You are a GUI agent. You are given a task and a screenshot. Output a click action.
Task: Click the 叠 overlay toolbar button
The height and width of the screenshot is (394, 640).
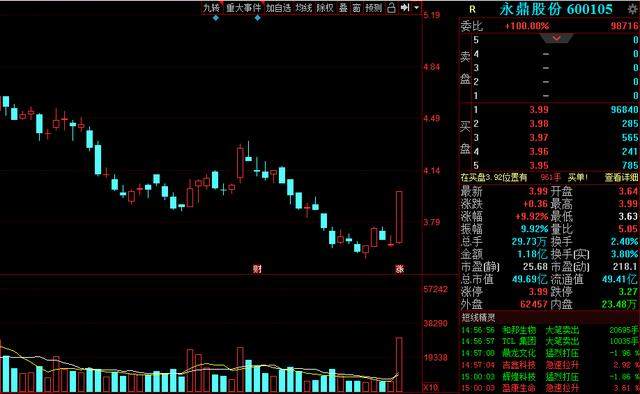point(343,8)
